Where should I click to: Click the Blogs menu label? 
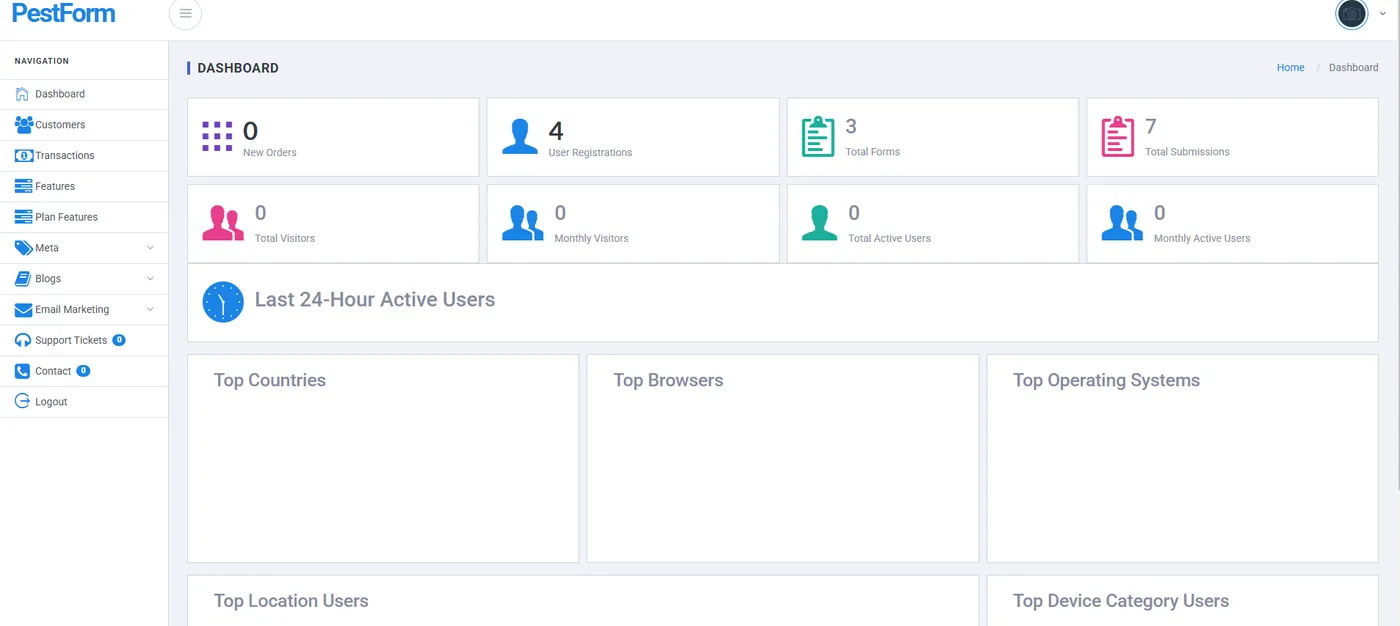pyautogui.click(x=48, y=279)
